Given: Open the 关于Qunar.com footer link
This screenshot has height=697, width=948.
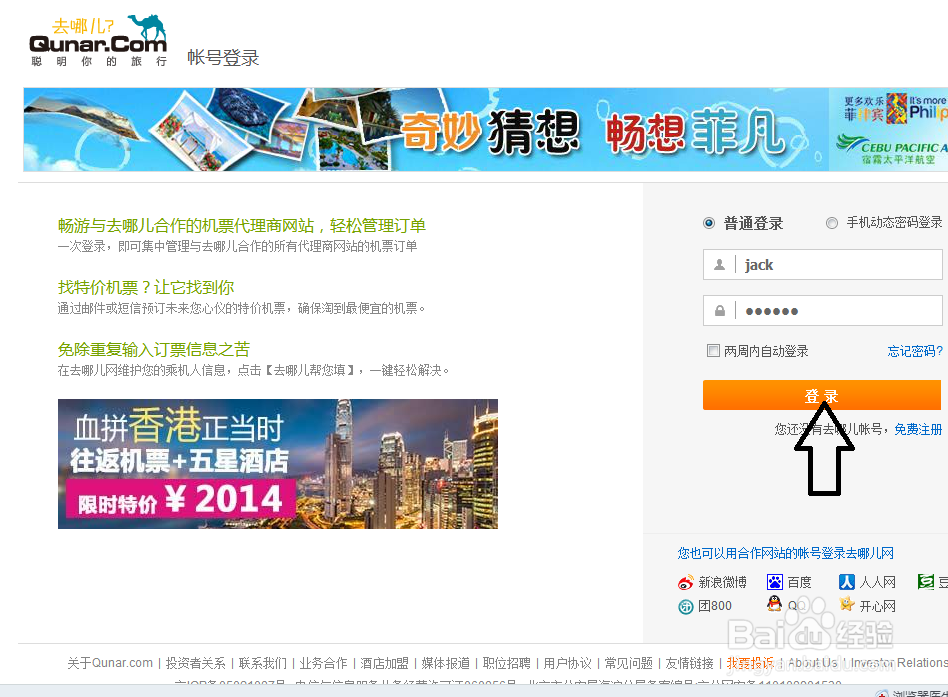Looking at the screenshot, I should 109,663.
